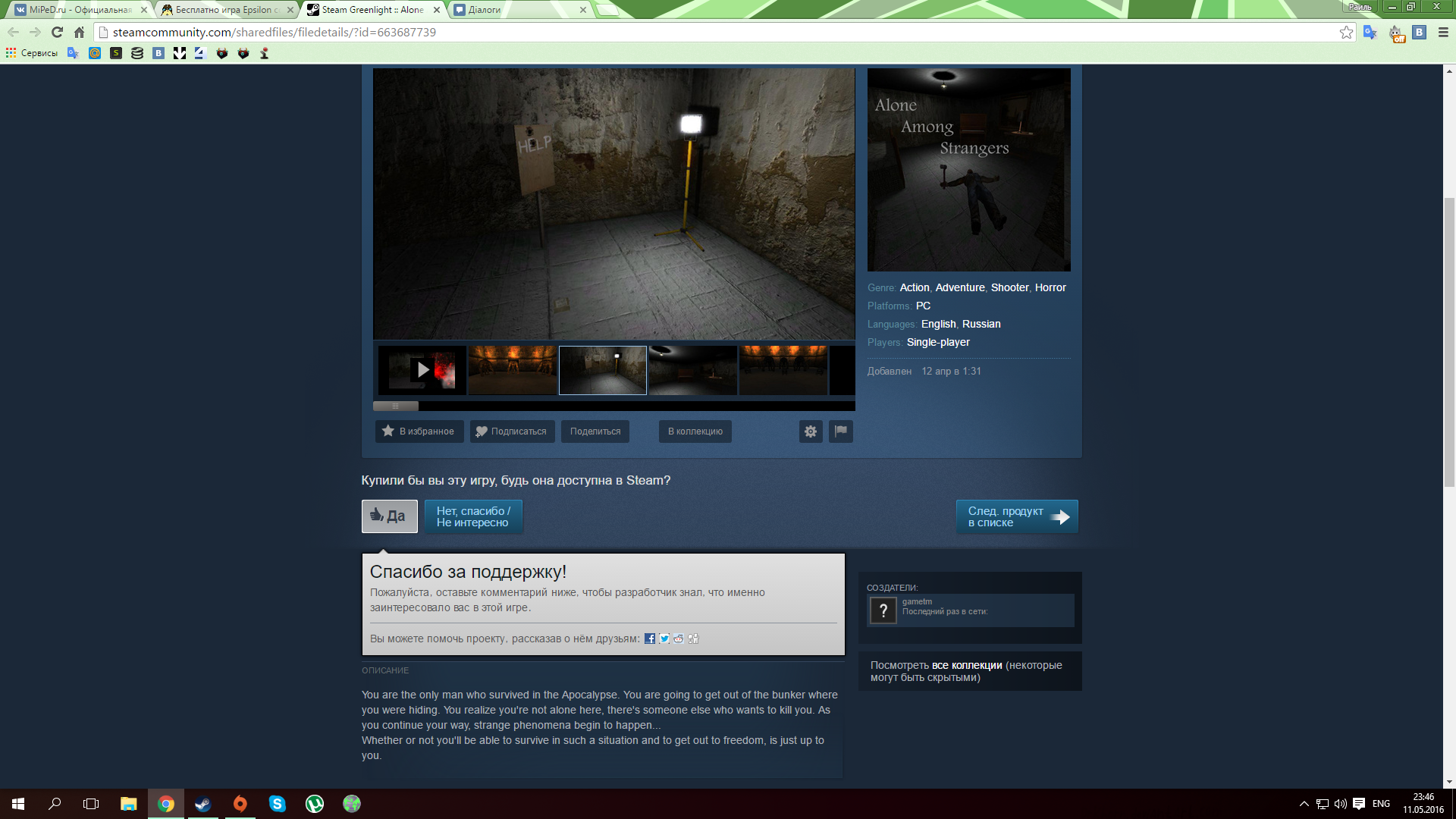Image resolution: width=1456 pixels, height=819 pixels.
Task: Open the gear settings menu
Action: tap(811, 431)
